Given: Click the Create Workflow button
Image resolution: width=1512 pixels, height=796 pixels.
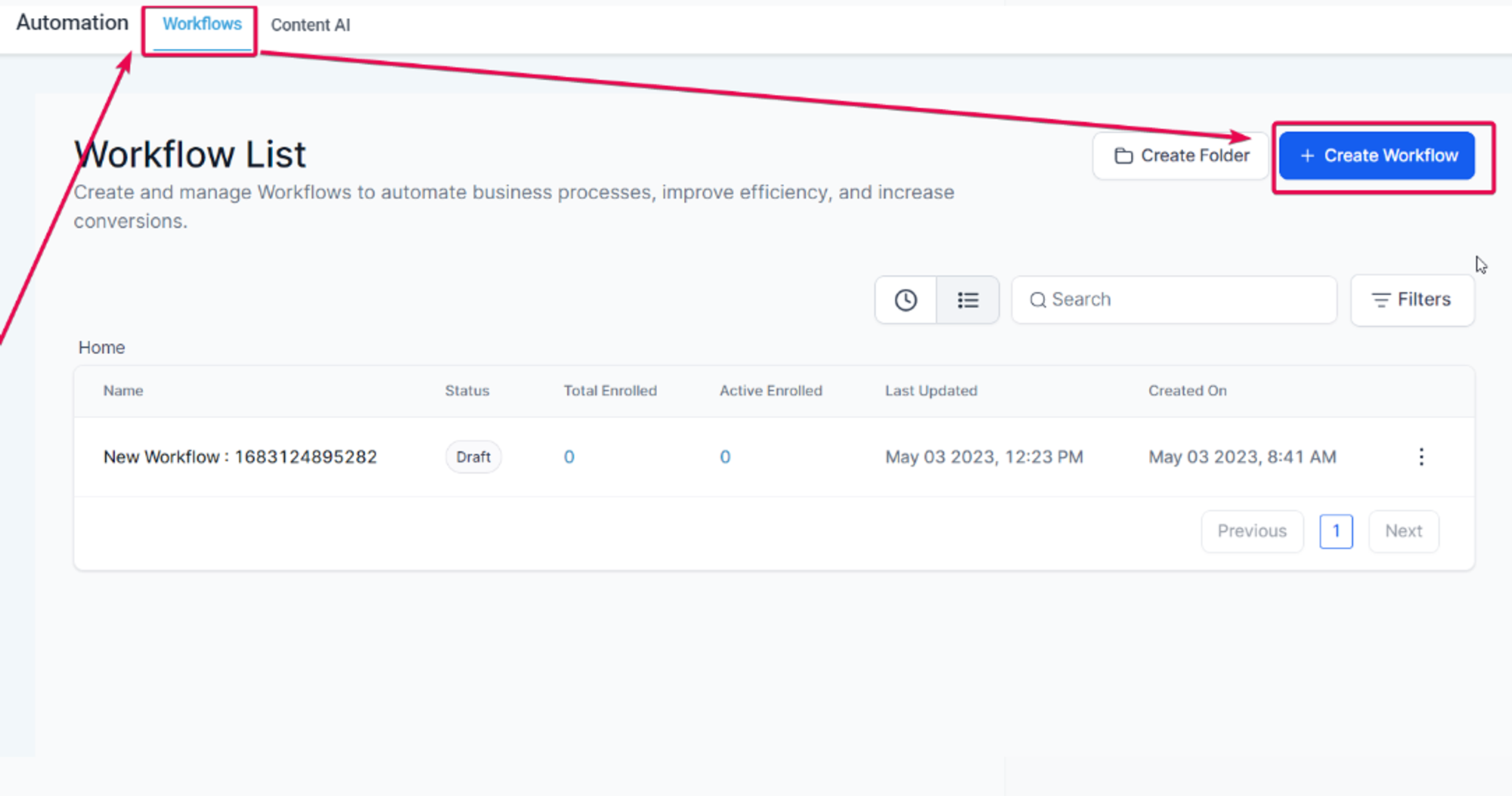Looking at the screenshot, I should (x=1377, y=156).
